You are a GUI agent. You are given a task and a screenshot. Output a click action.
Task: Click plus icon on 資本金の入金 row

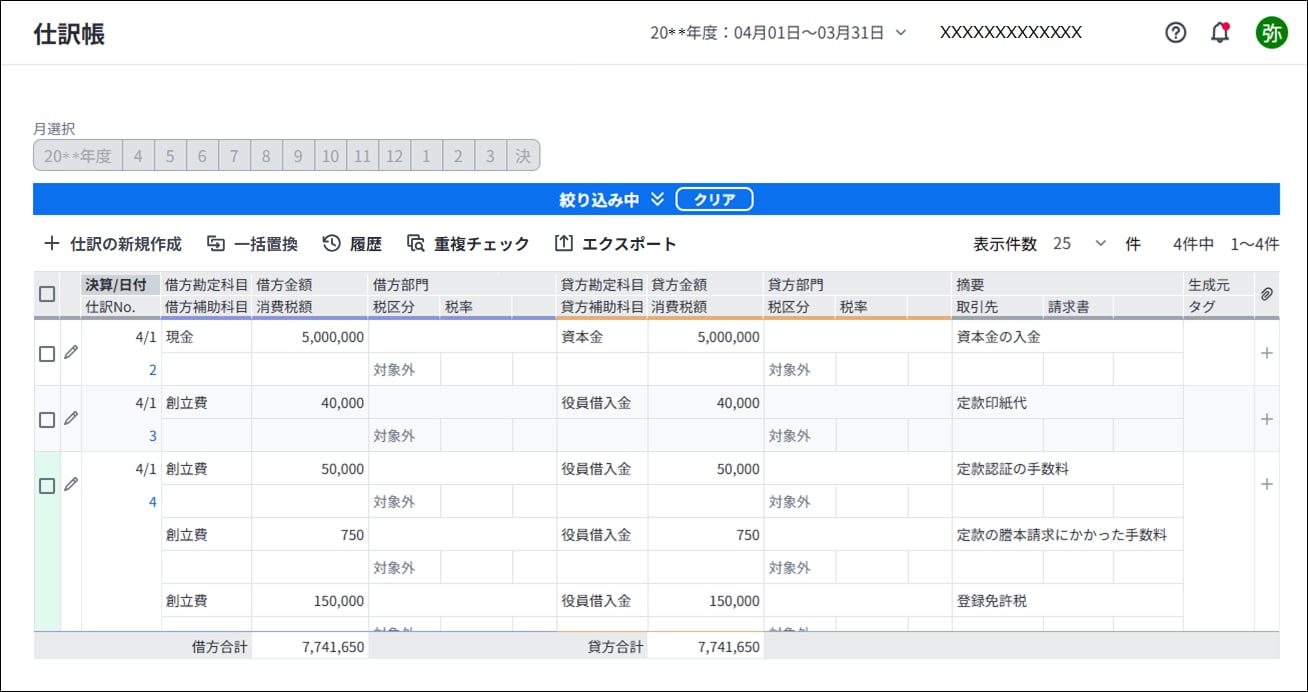(x=1267, y=353)
